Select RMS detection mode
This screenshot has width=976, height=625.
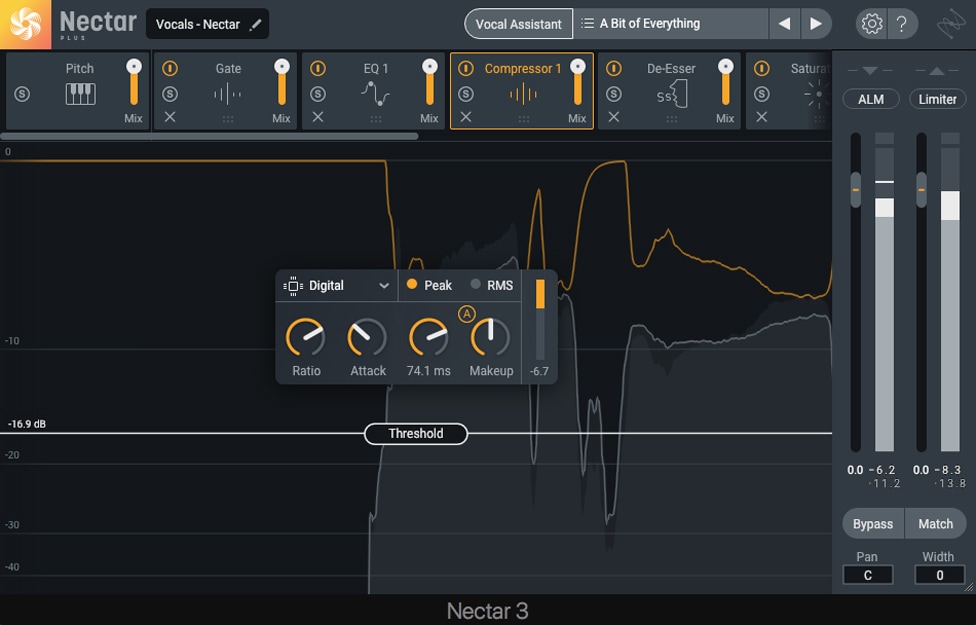[492, 285]
